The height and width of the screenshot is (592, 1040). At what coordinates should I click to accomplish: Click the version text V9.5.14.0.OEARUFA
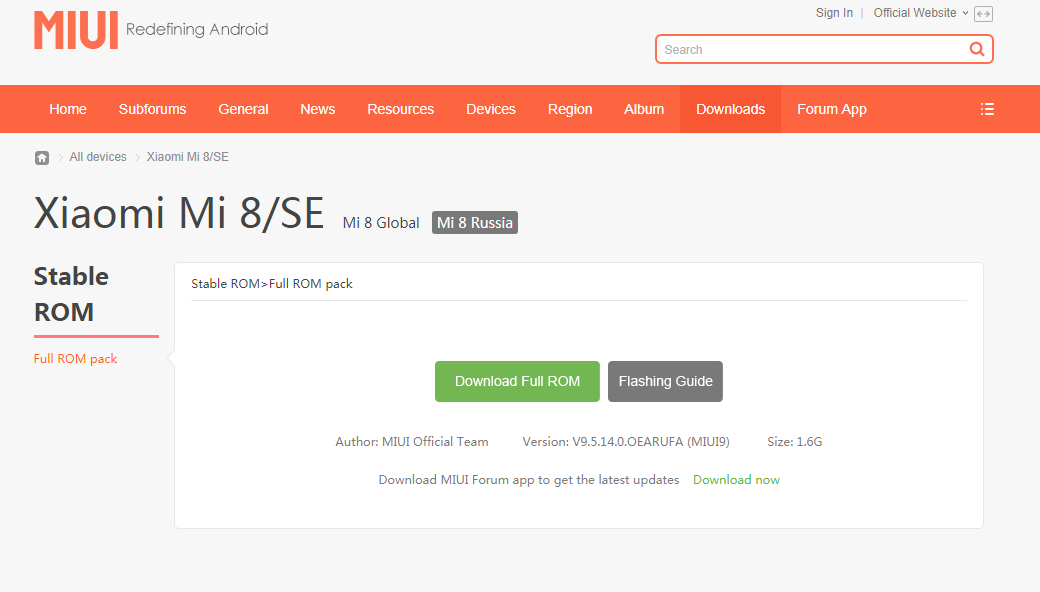pyautogui.click(x=627, y=442)
